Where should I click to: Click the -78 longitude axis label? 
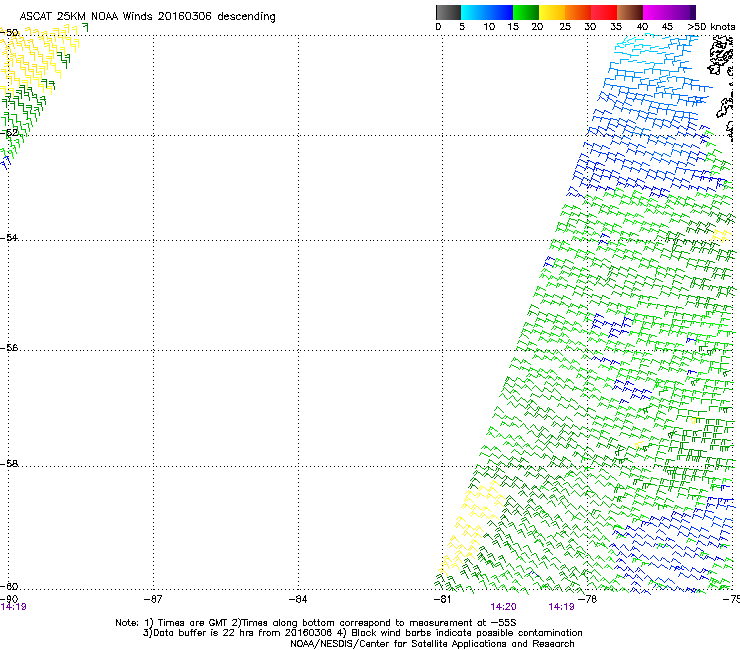tap(588, 599)
